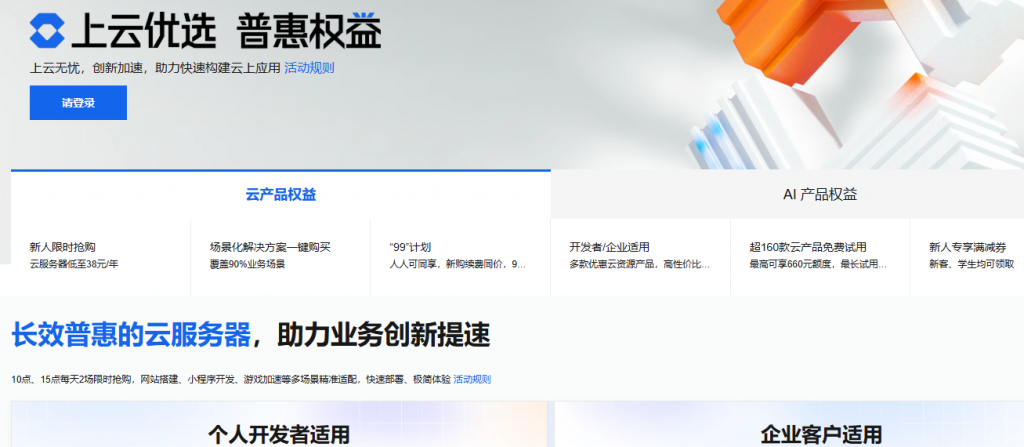Open 活动规则 link below the cloud server heading
Image resolution: width=1024 pixels, height=447 pixels.
tap(472, 380)
